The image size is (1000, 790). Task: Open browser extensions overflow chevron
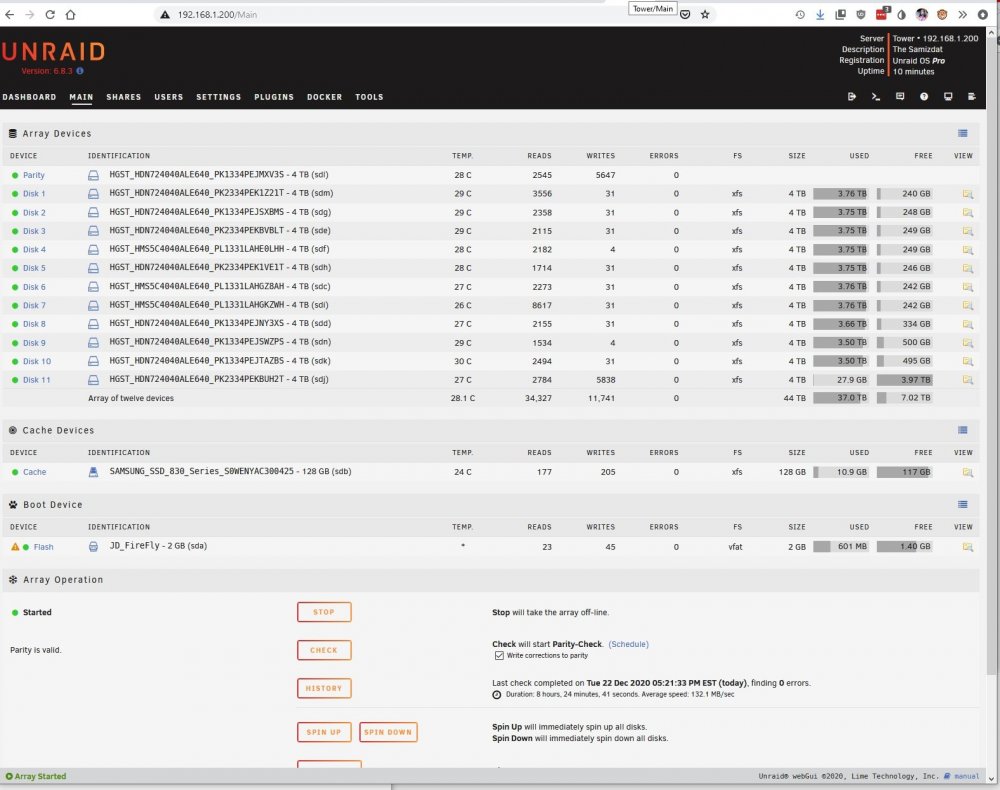pos(962,15)
